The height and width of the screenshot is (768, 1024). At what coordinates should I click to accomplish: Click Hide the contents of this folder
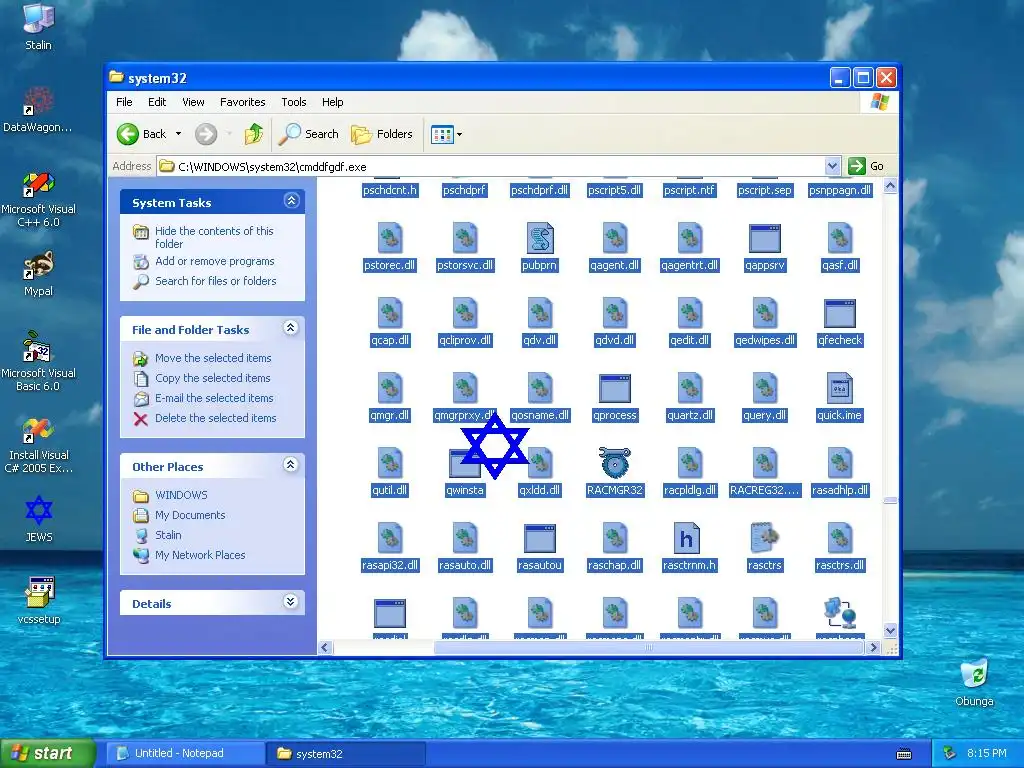pyautogui.click(x=214, y=237)
